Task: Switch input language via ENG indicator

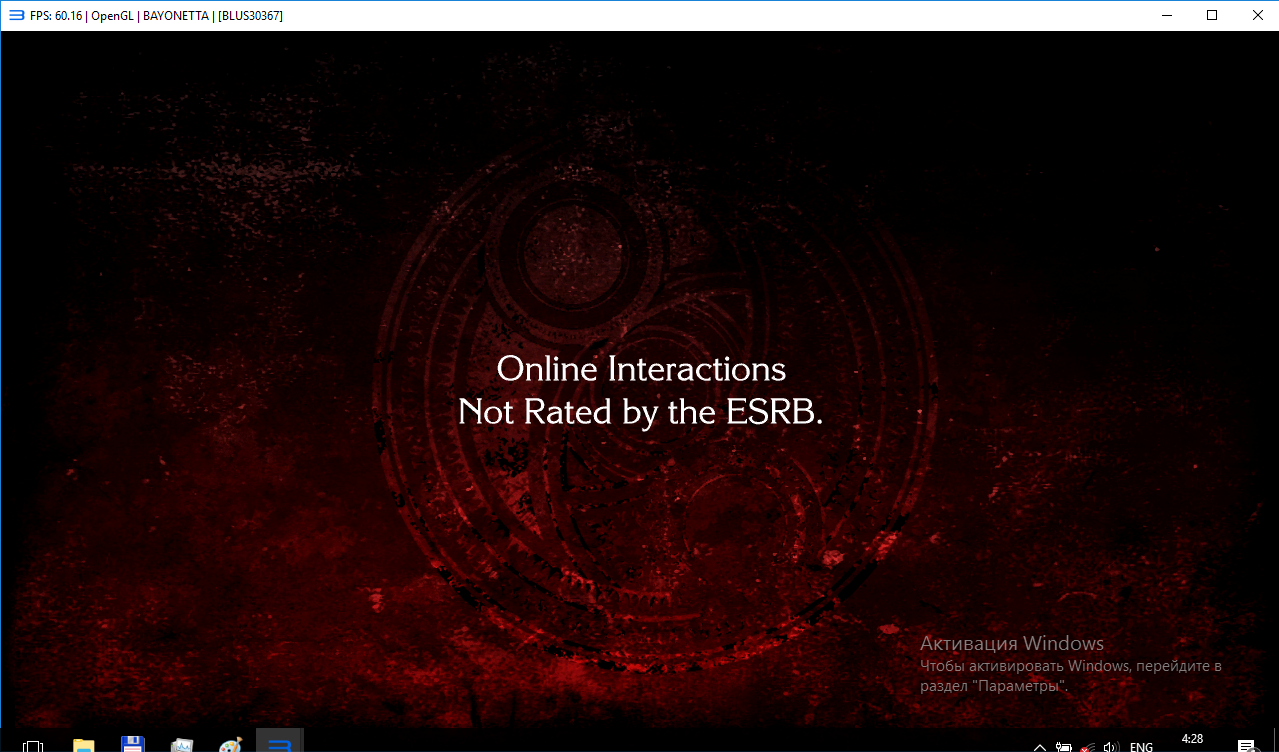Action: point(1141,746)
